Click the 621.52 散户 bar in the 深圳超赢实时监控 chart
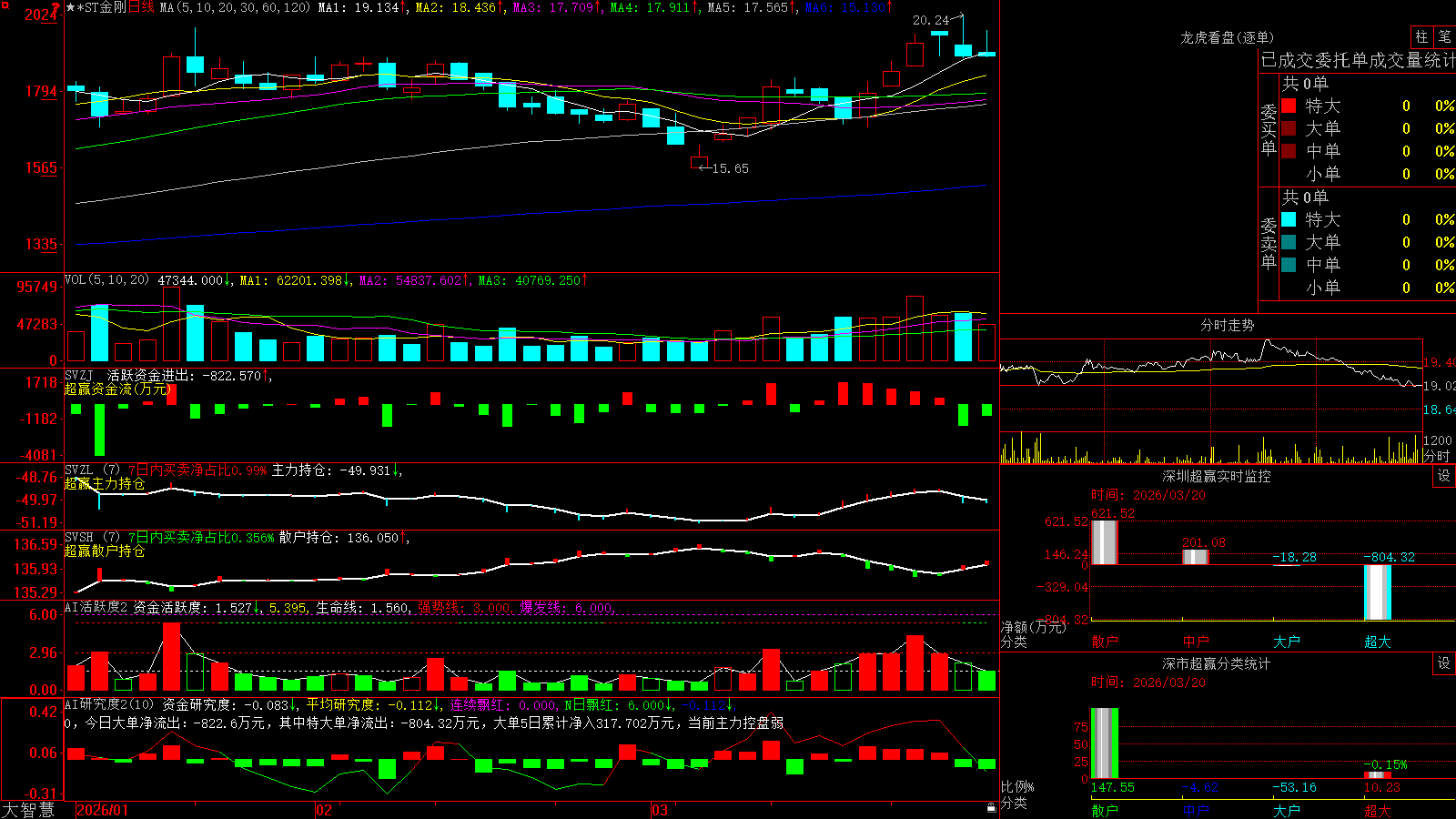The width and height of the screenshot is (1456, 819). pyautogui.click(x=1104, y=542)
